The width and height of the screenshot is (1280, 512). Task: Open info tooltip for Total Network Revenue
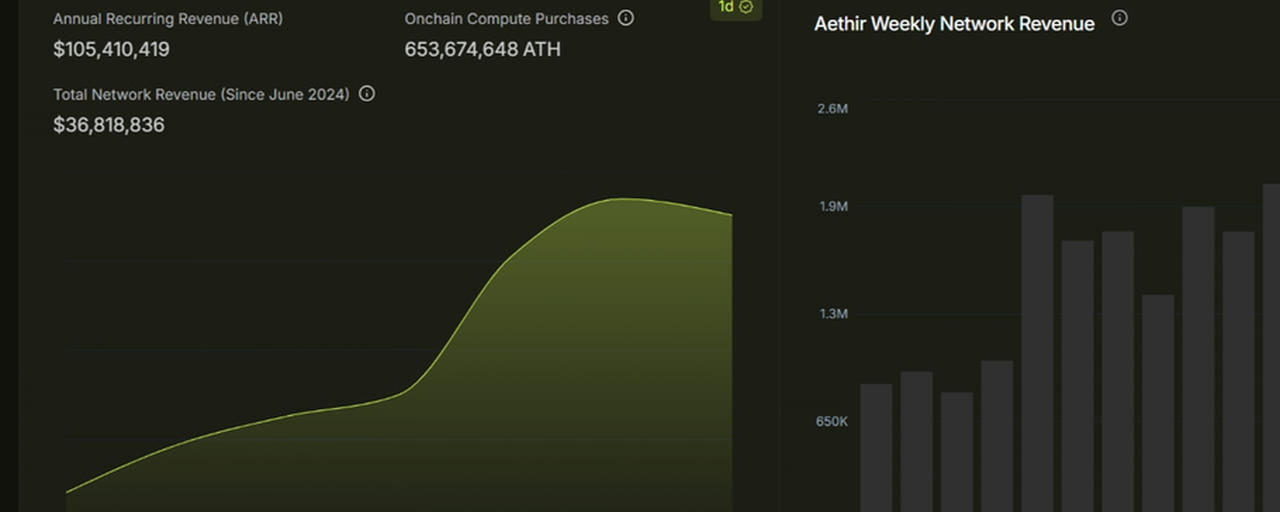pyautogui.click(x=367, y=94)
